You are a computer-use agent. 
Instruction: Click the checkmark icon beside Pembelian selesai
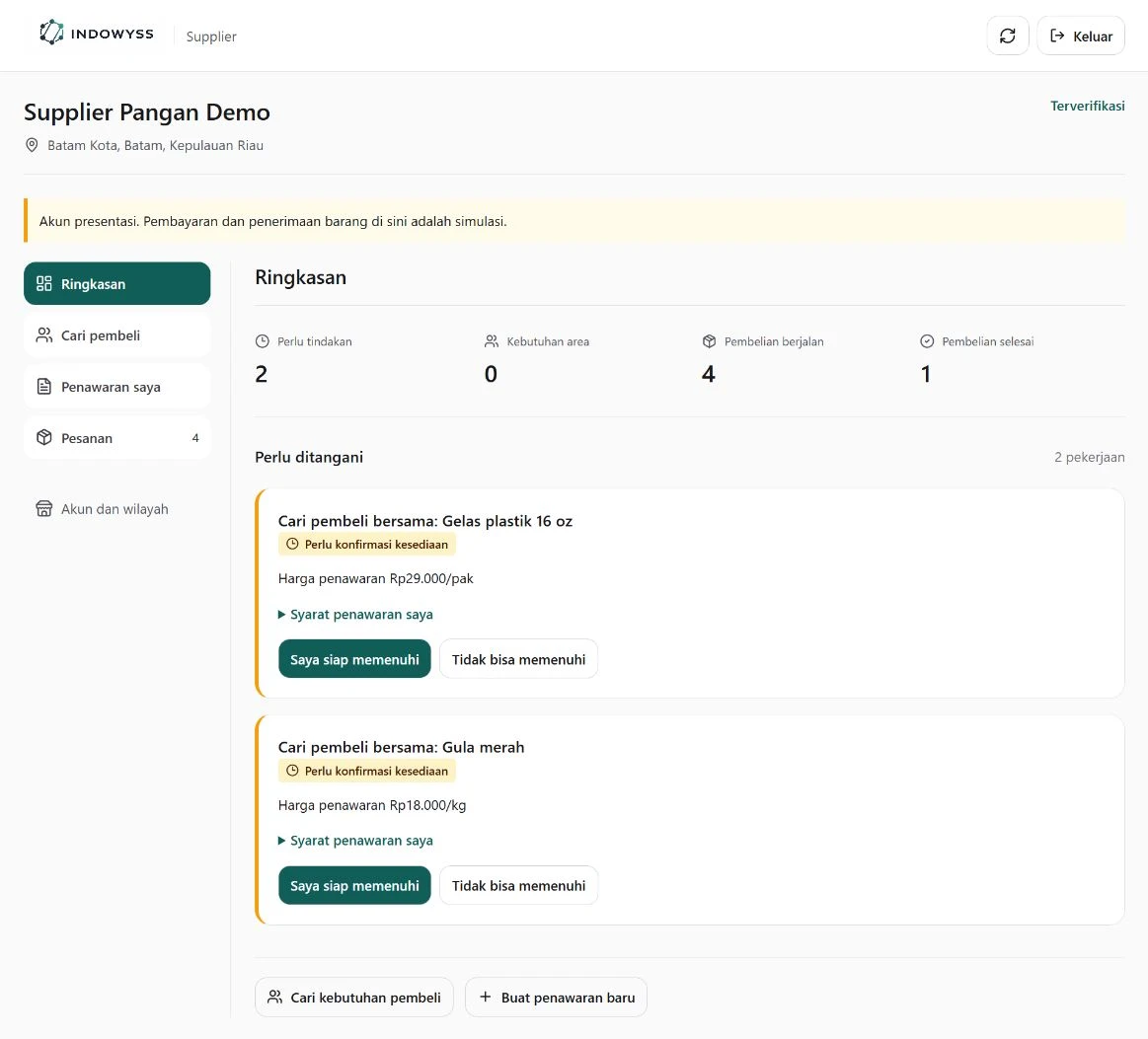click(x=927, y=341)
